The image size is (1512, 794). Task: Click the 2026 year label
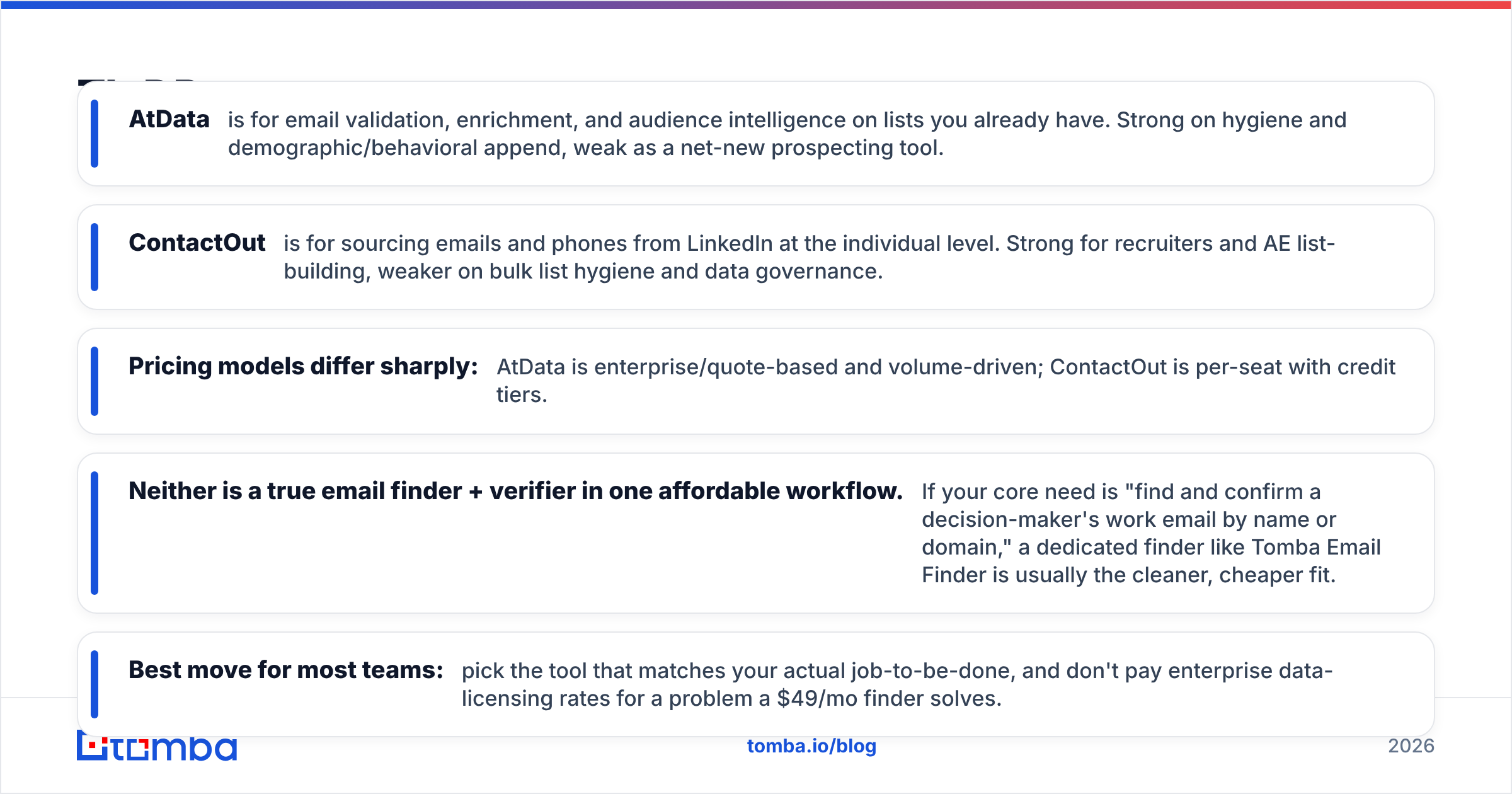pyautogui.click(x=1411, y=746)
